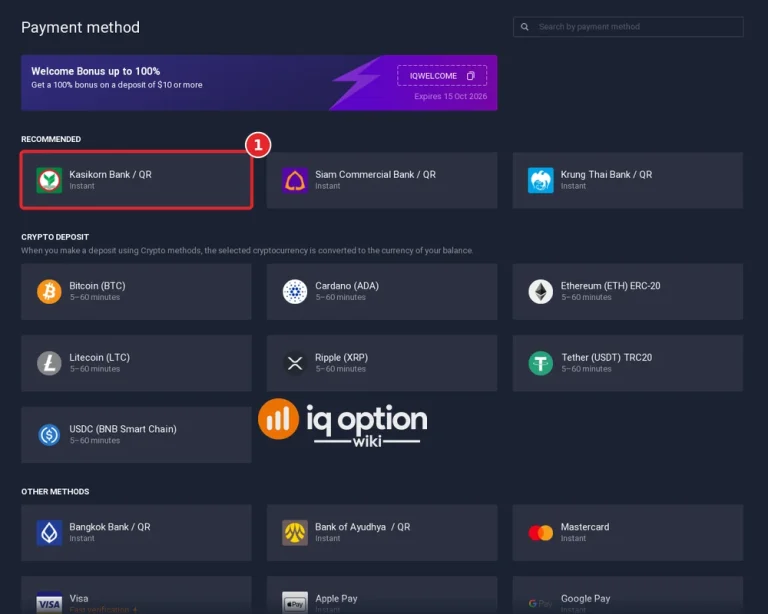Select the Google Pay label
768x614 pixels.
coord(585,598)
